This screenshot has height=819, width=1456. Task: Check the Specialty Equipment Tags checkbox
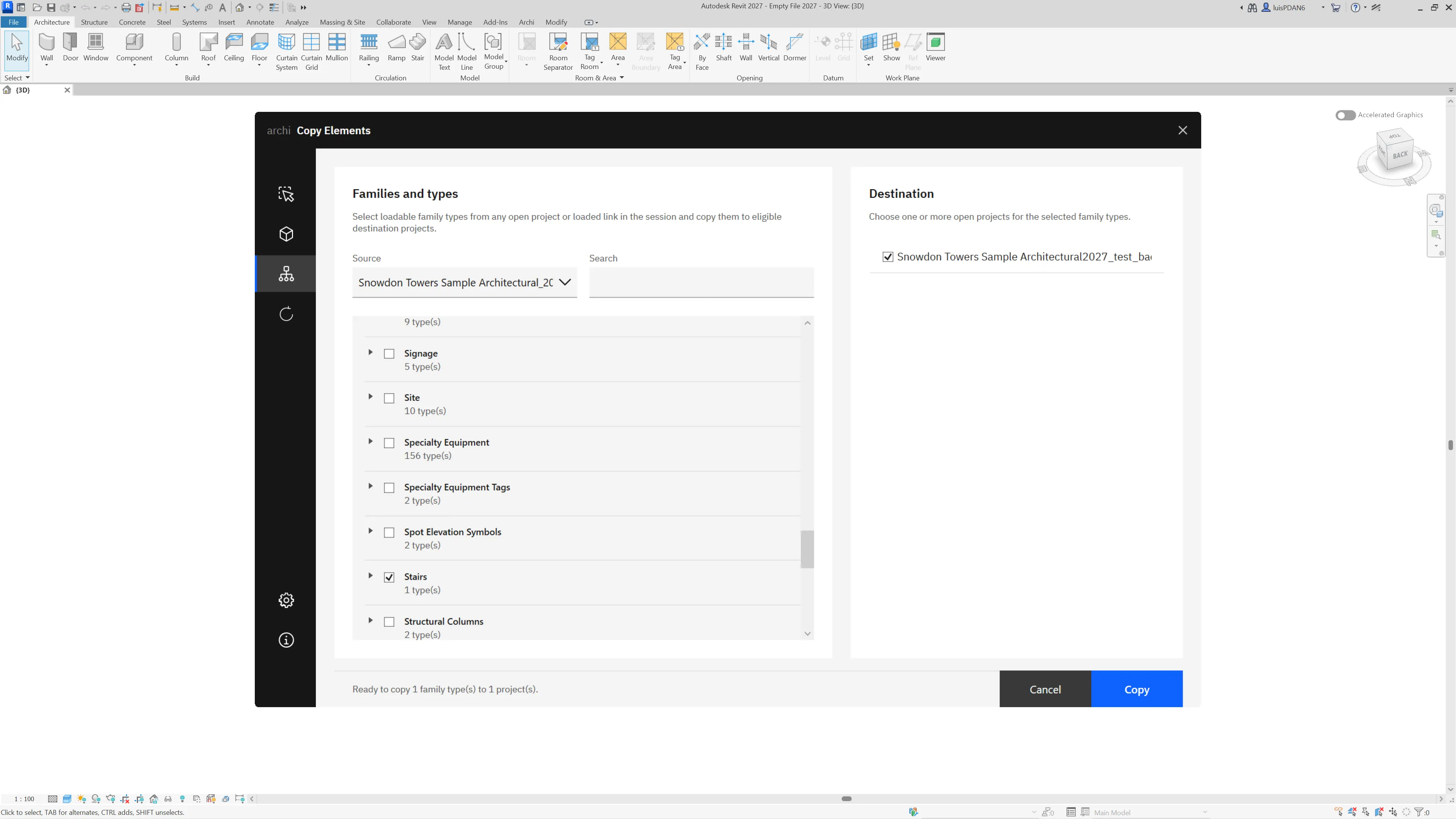click(389, 488)
